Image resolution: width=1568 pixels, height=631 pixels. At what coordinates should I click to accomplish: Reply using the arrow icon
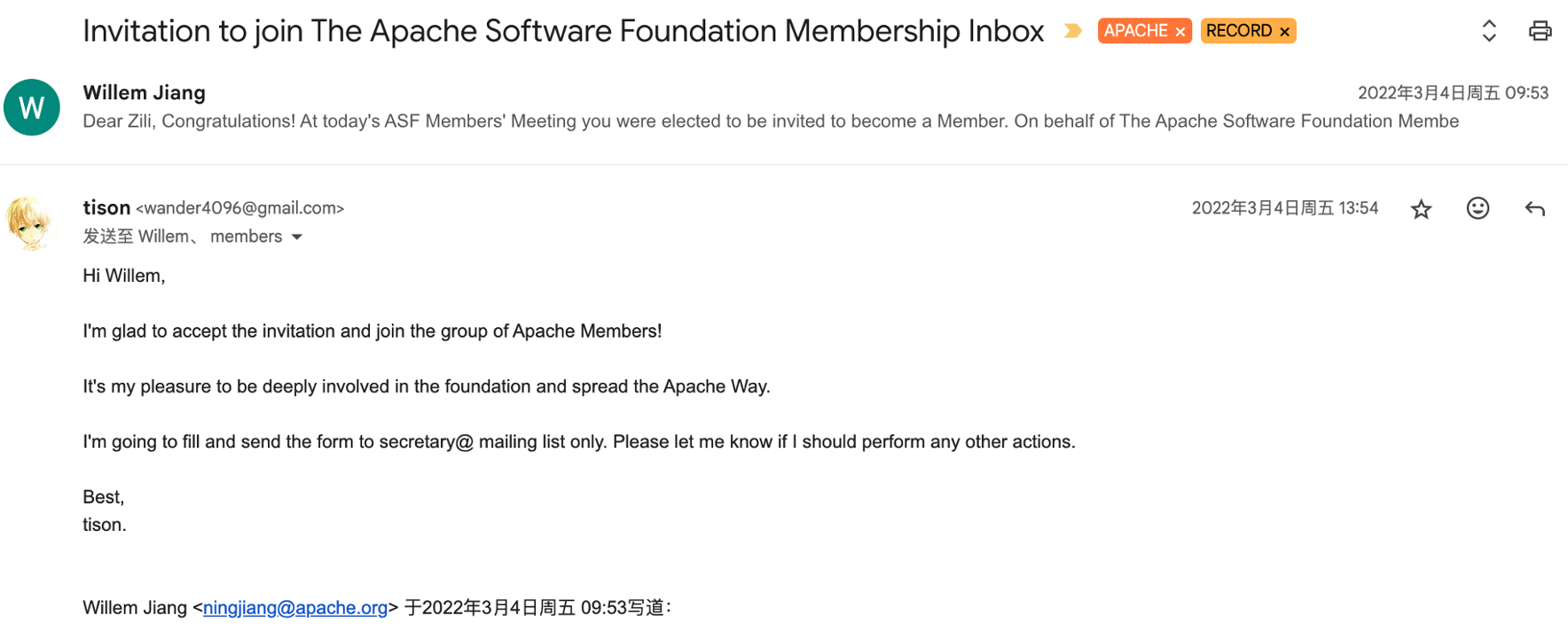click(1534, 209)
